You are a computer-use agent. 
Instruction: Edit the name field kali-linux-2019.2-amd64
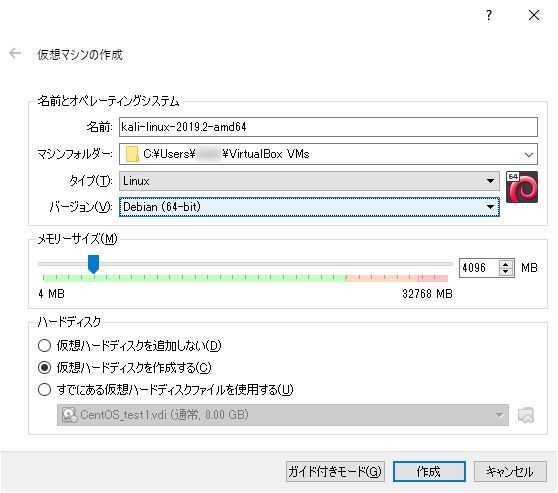point(328,127)
